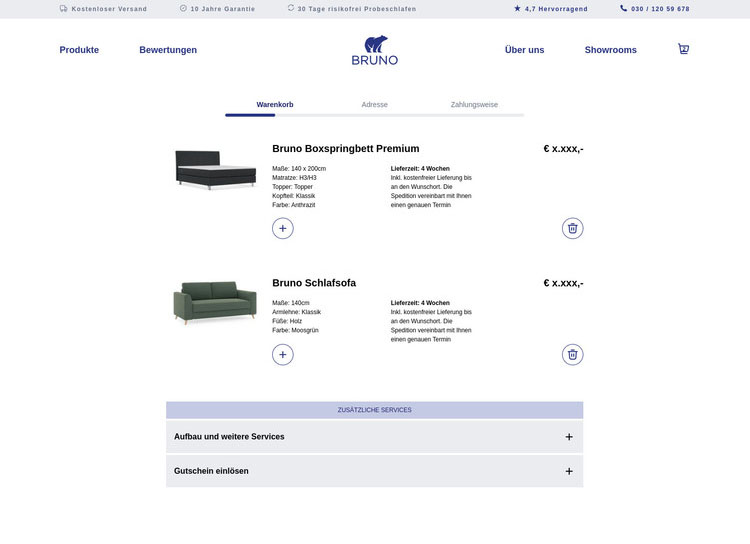Image resolution: width=750 pixels, height=544 pixels.
Task: Click the checkout progress bar
Action: click(x=374, y=115)
